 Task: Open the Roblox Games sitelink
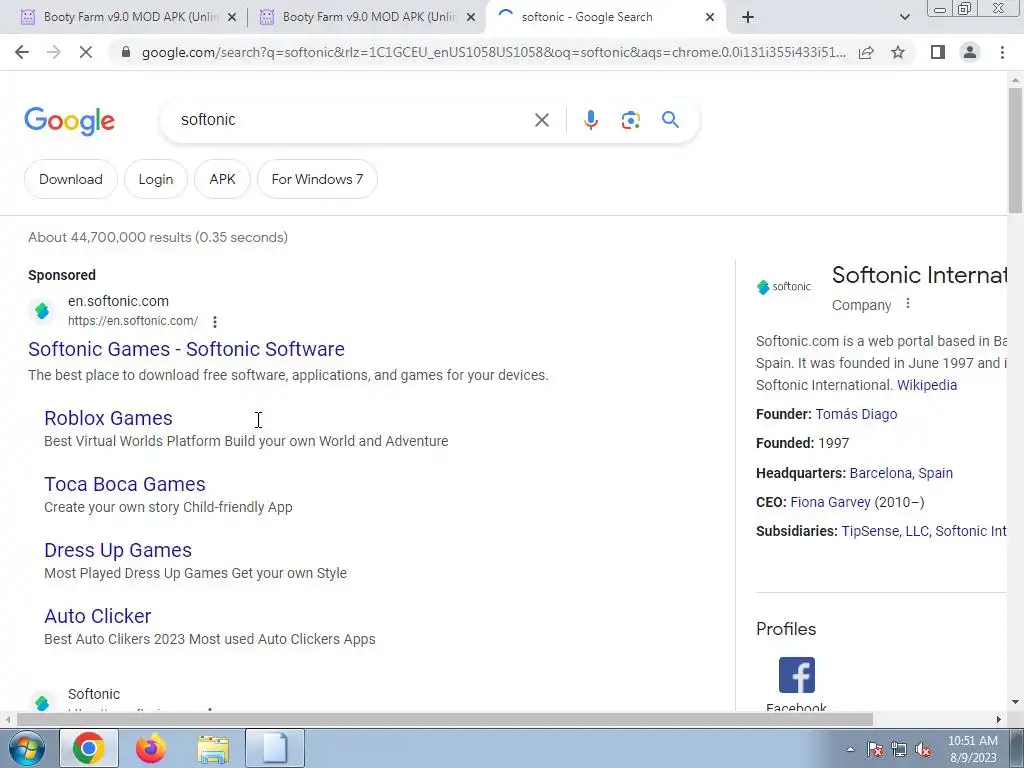tap(108, 418)
